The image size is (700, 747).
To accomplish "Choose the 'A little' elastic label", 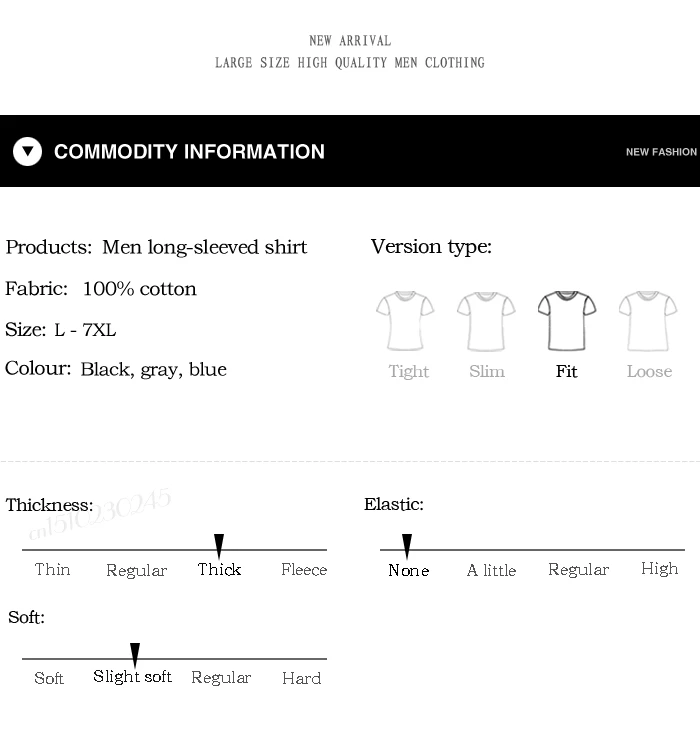I will (x=491, y=570).
